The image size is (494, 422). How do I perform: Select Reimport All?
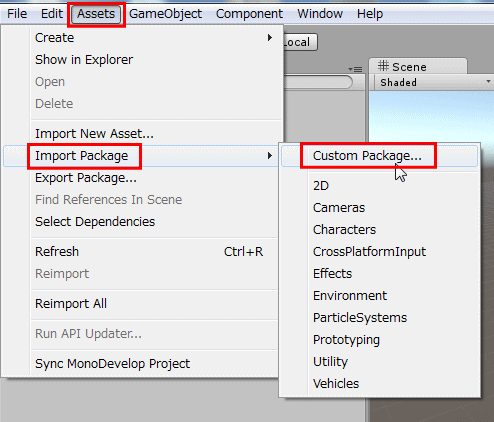pyautogui.click(x=71, y=304)
